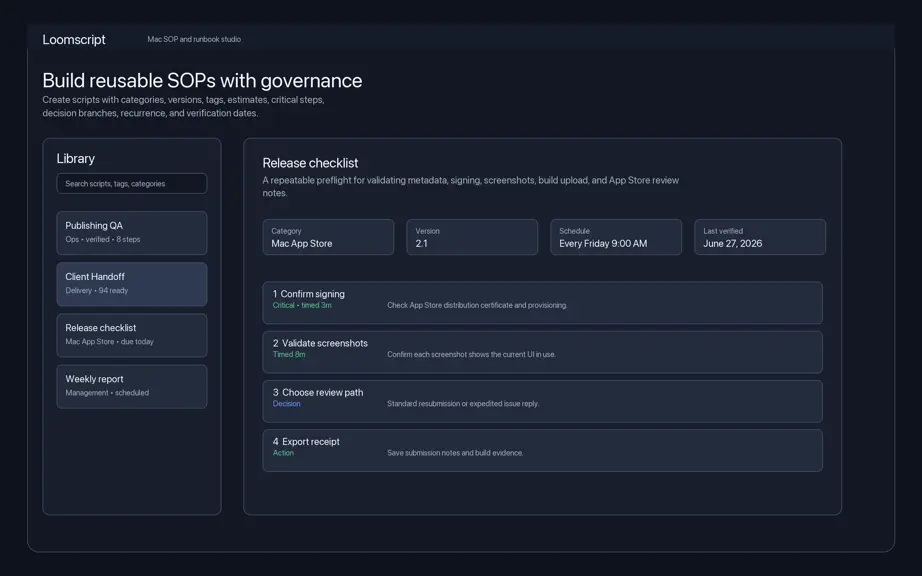Click 'Standard resubmission or expedited issue reply.'
This screenshot has height=576, width=922.
coord(463,404)
